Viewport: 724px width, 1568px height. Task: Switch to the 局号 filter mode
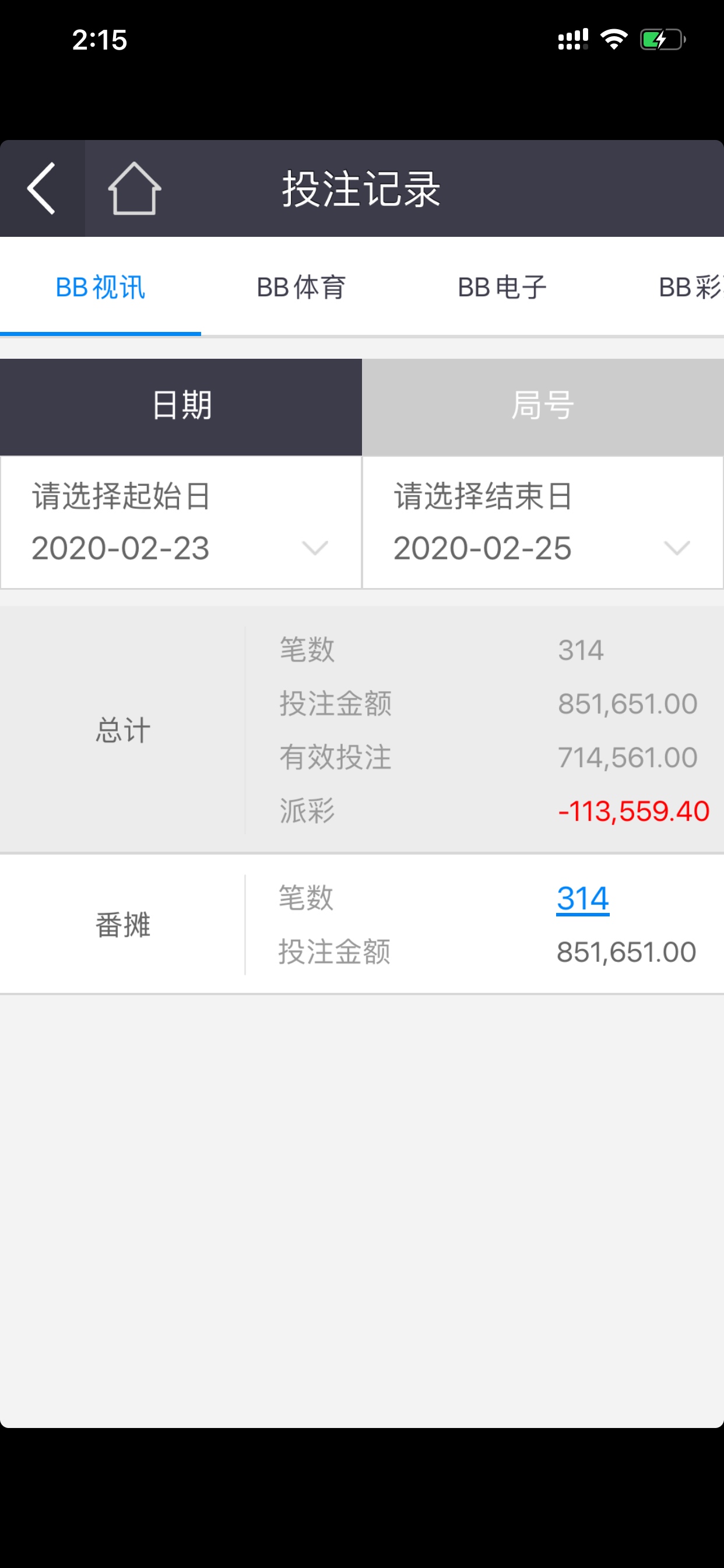pos(543,407)
